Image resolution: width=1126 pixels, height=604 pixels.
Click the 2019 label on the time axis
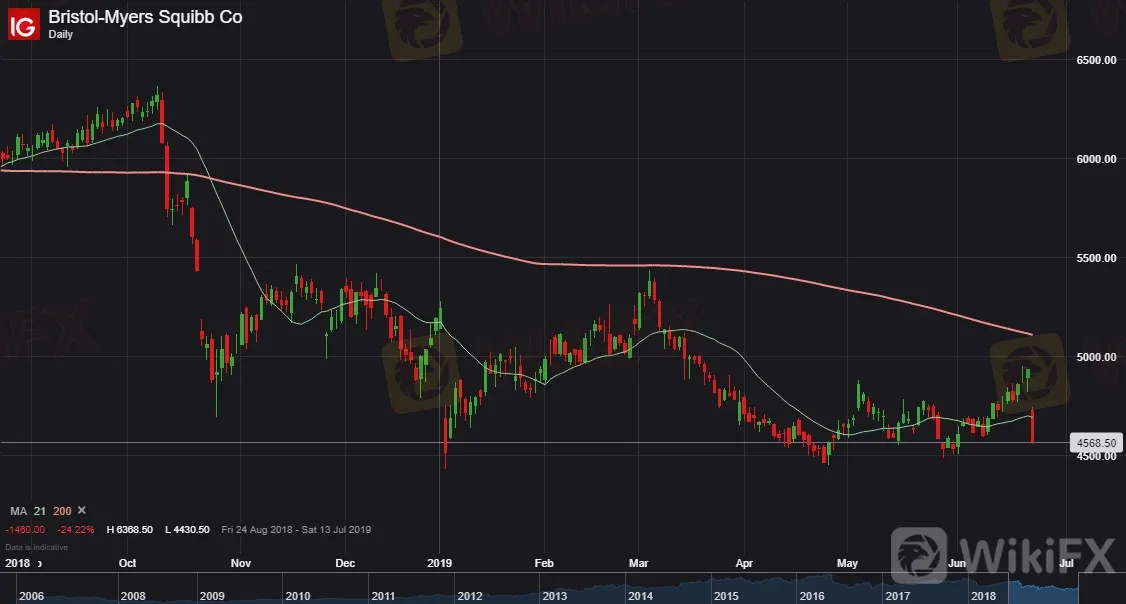tap(440, 564)
